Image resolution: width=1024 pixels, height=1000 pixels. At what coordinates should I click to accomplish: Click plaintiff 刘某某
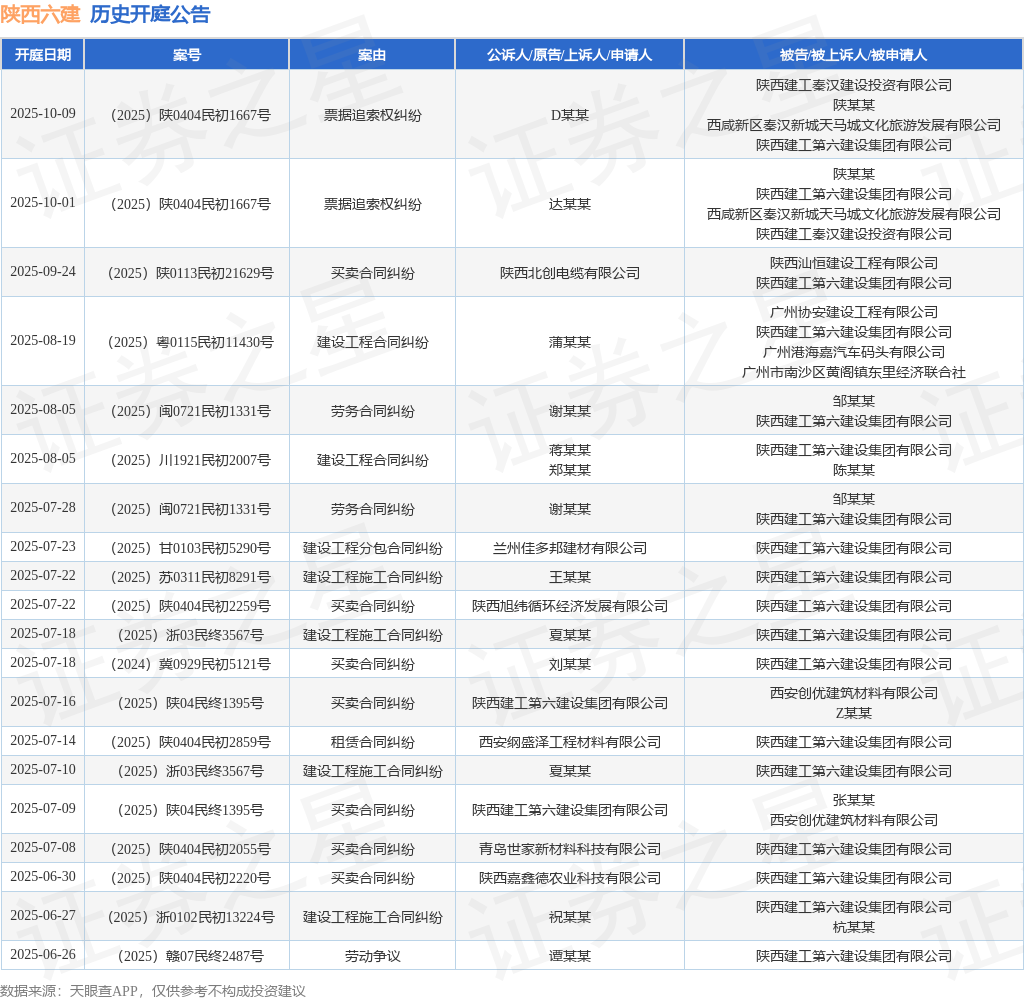click(x=569, y=664)
